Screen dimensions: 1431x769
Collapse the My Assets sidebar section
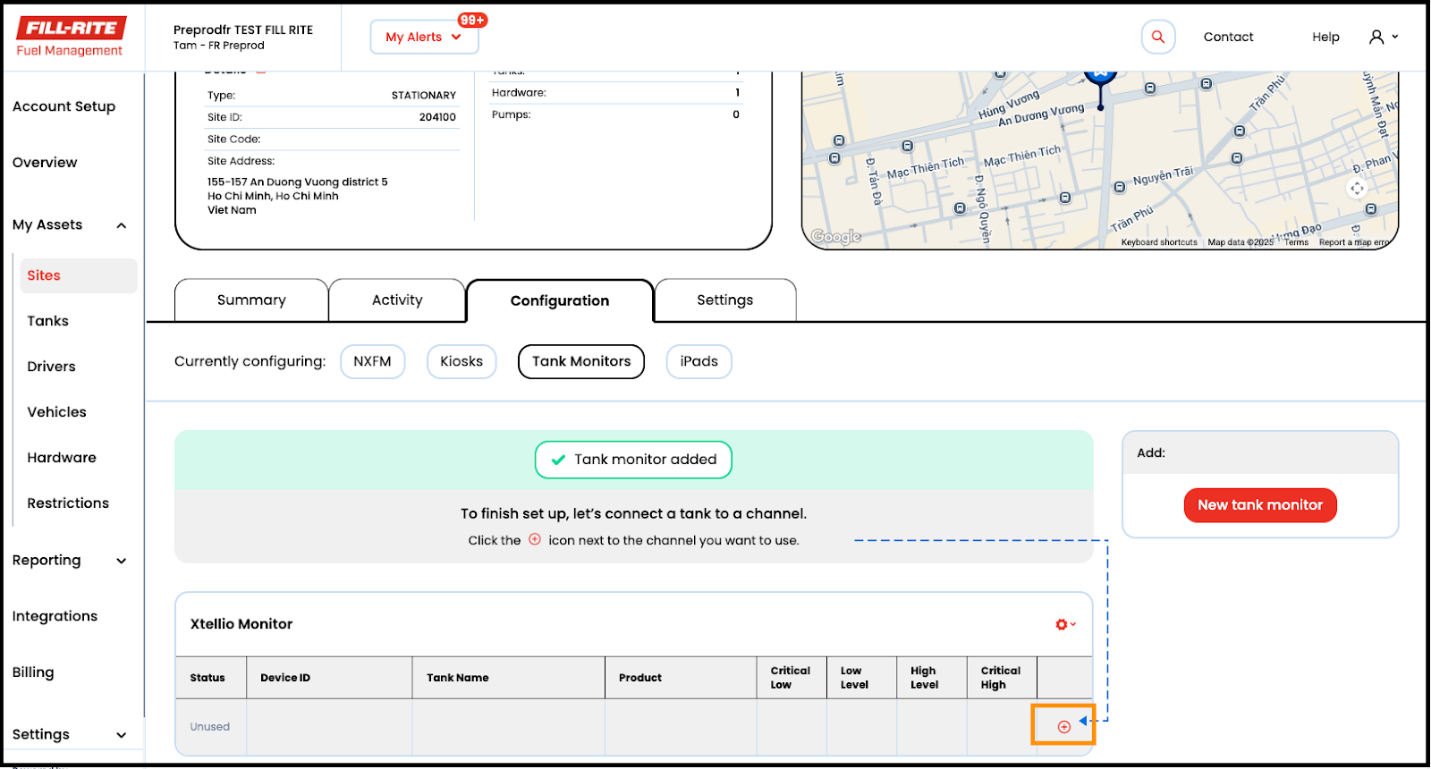(x=121, y=225)
